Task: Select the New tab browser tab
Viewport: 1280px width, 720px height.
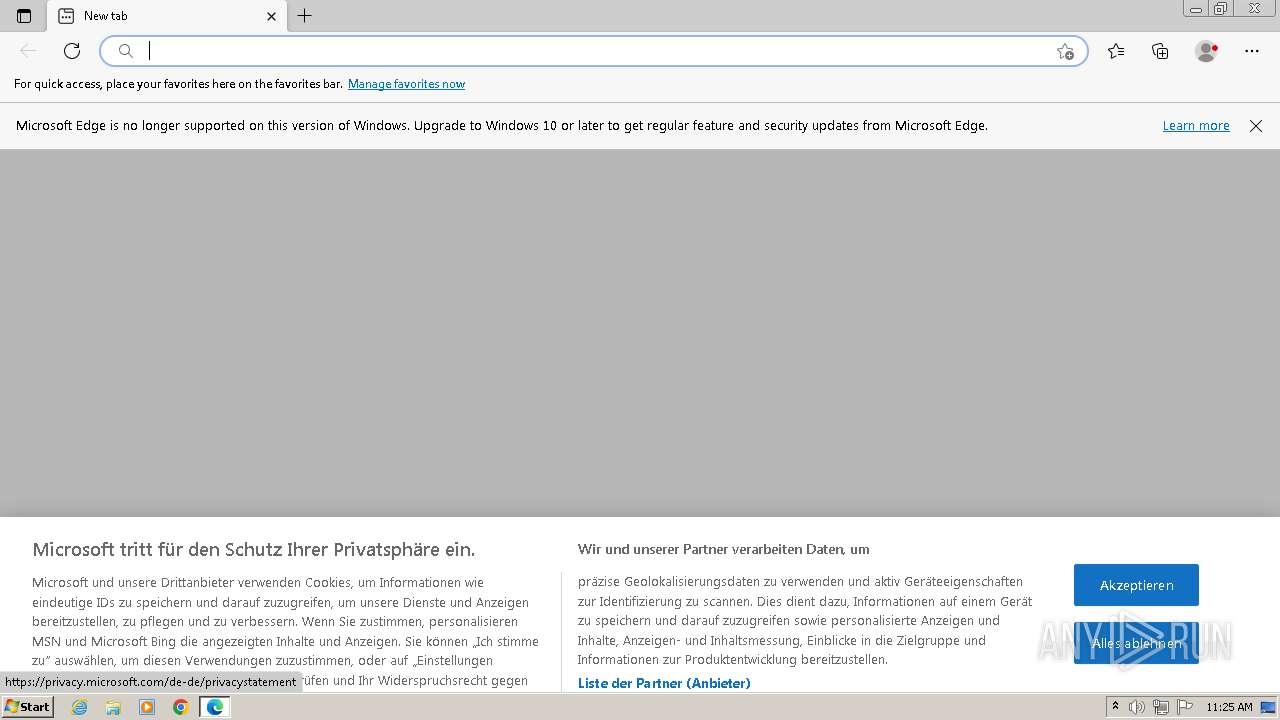Action: pyautogui.click(x=167, y=16)
